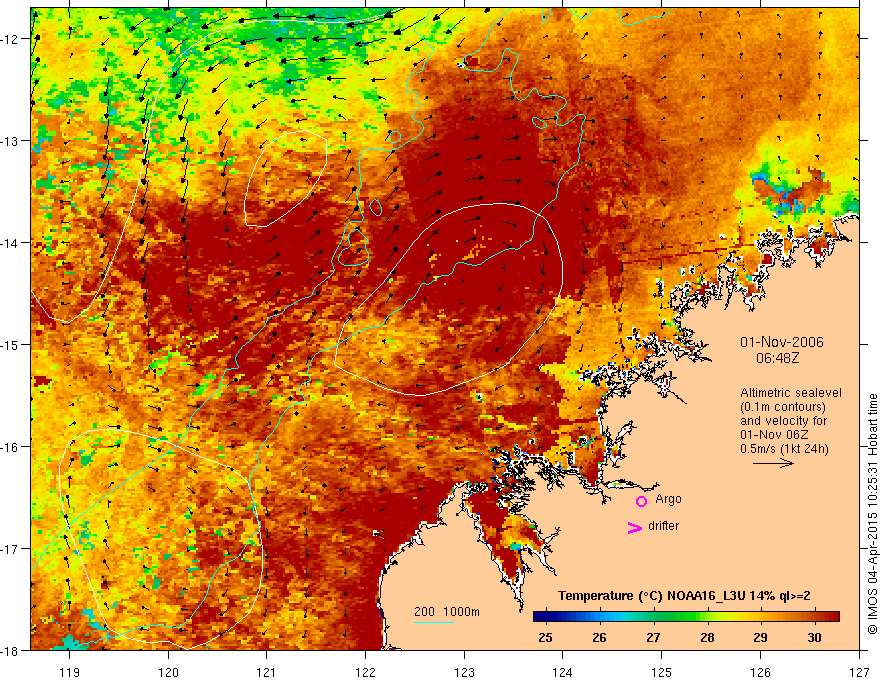
Task: Click the 26 value on temperature scale
Action: (x=599, y=637)
